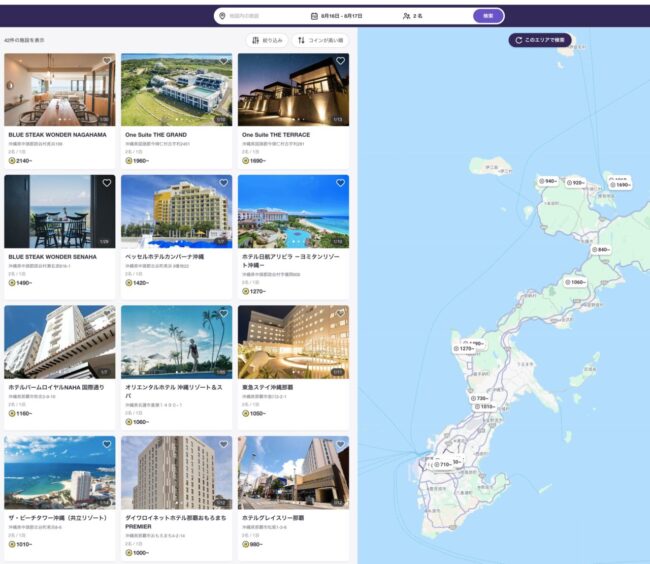Image resolution: width=650 pixels, height=564 pixels.
Task: Click coin icon beside 1690~ in hotel list
Action: pos(245,161)
